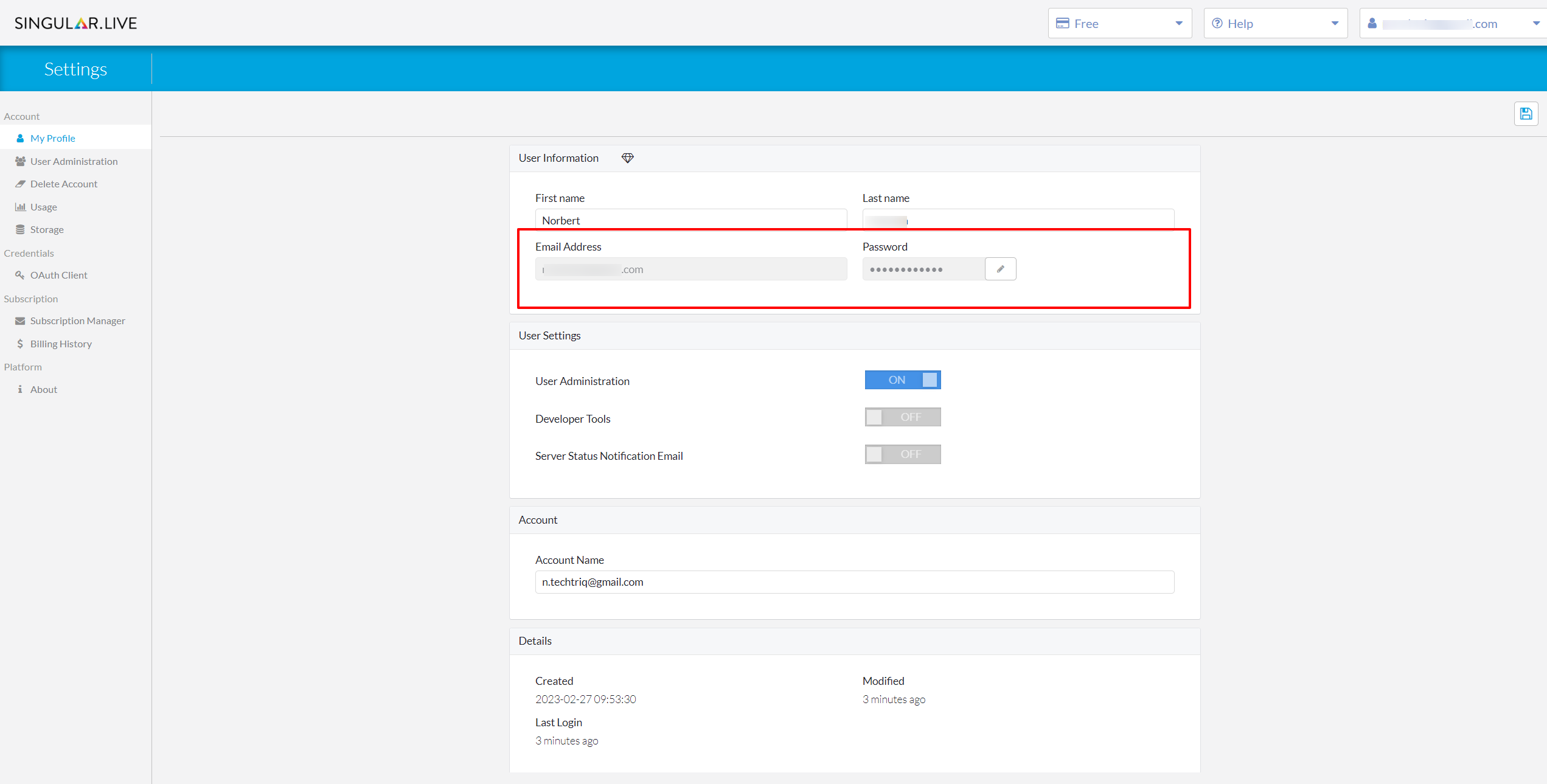Open the Help dropdown menu

click(1274, 24)
